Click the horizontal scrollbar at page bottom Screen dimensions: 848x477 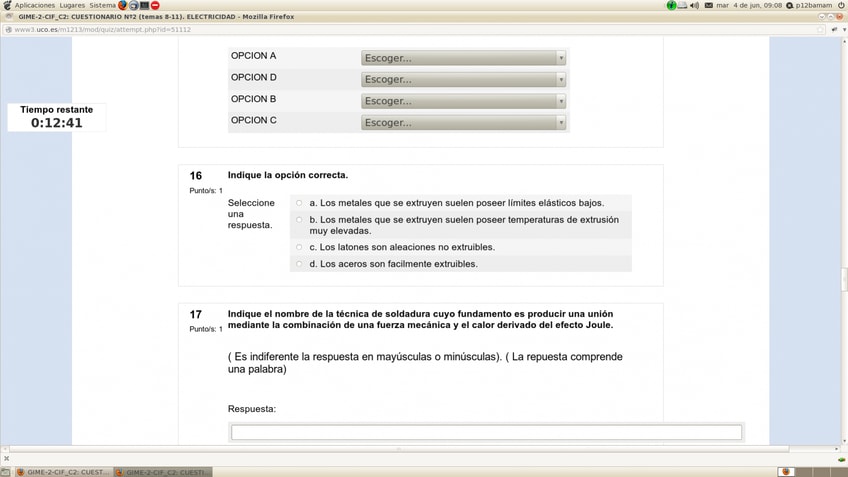399,449
